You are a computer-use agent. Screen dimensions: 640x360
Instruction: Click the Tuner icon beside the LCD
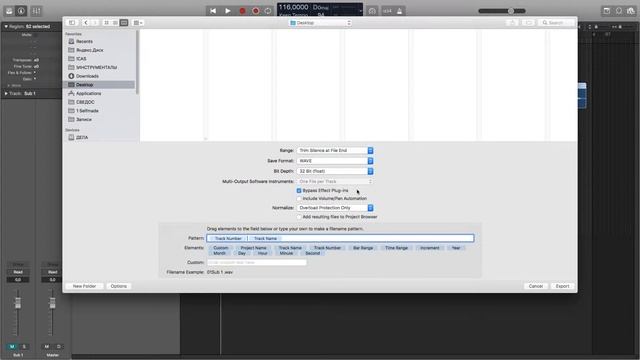(372, 11)
